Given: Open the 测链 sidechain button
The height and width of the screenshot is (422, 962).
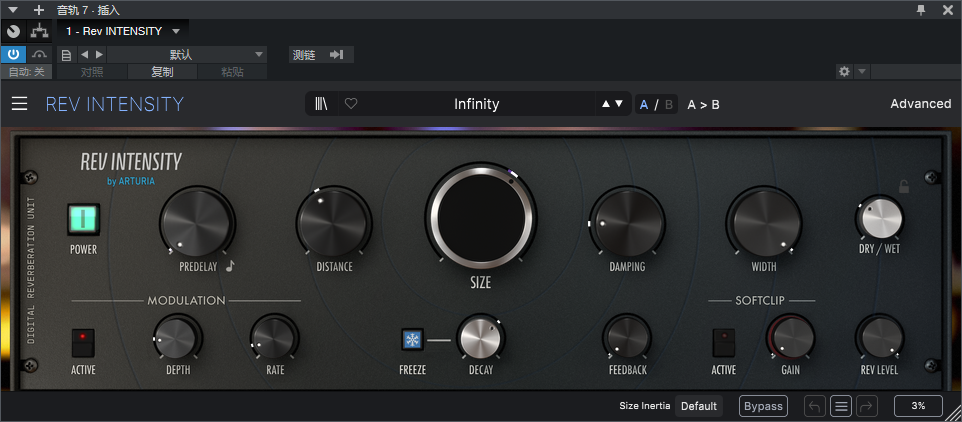Looking at the screenshot, I should click(321, 55).
